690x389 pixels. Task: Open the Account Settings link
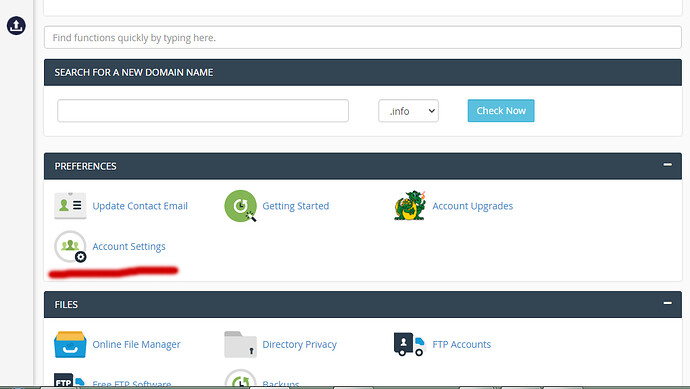[x=129, y=246]
